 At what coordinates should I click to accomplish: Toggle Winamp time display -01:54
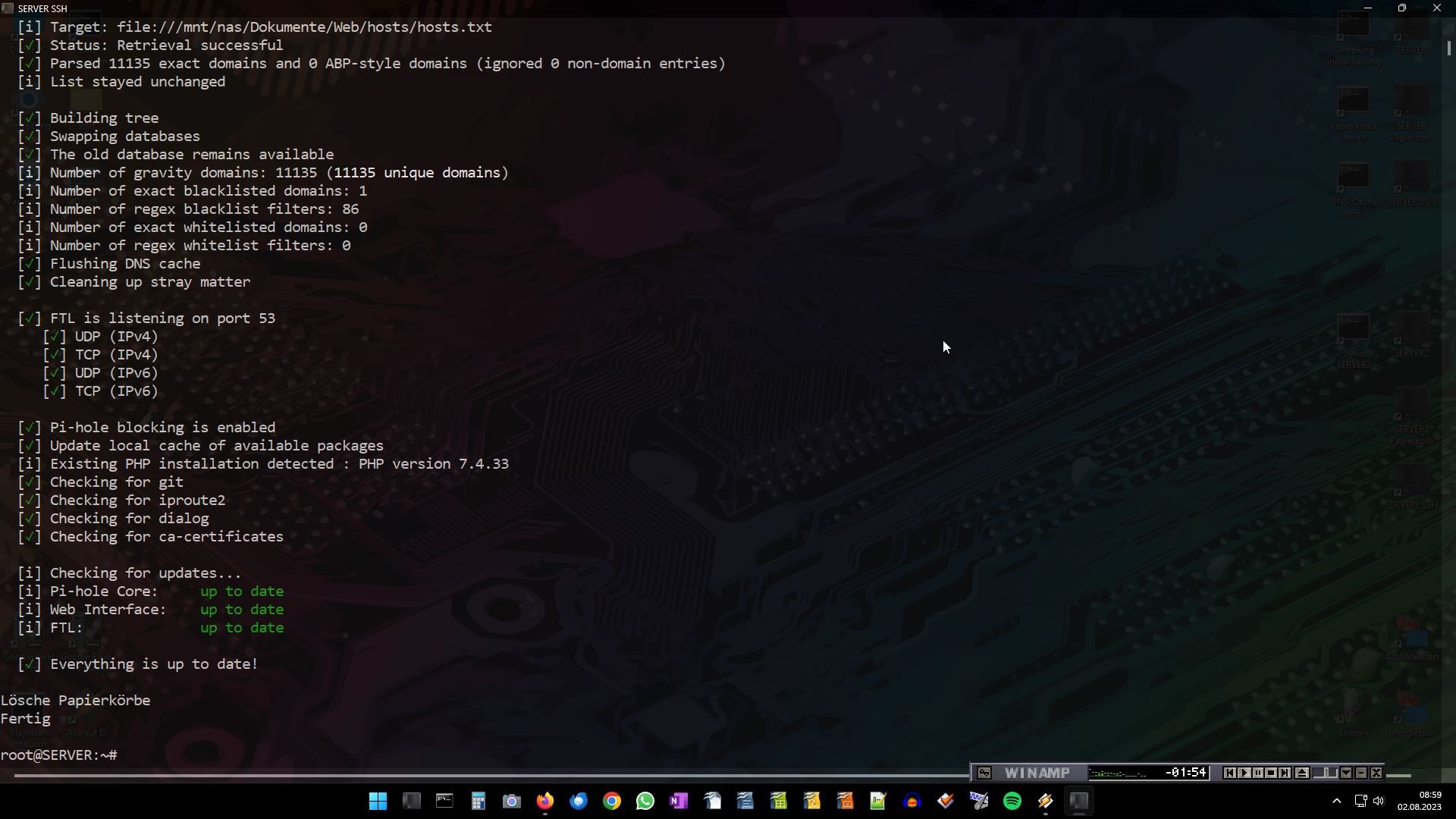[x=1186, y=773]
